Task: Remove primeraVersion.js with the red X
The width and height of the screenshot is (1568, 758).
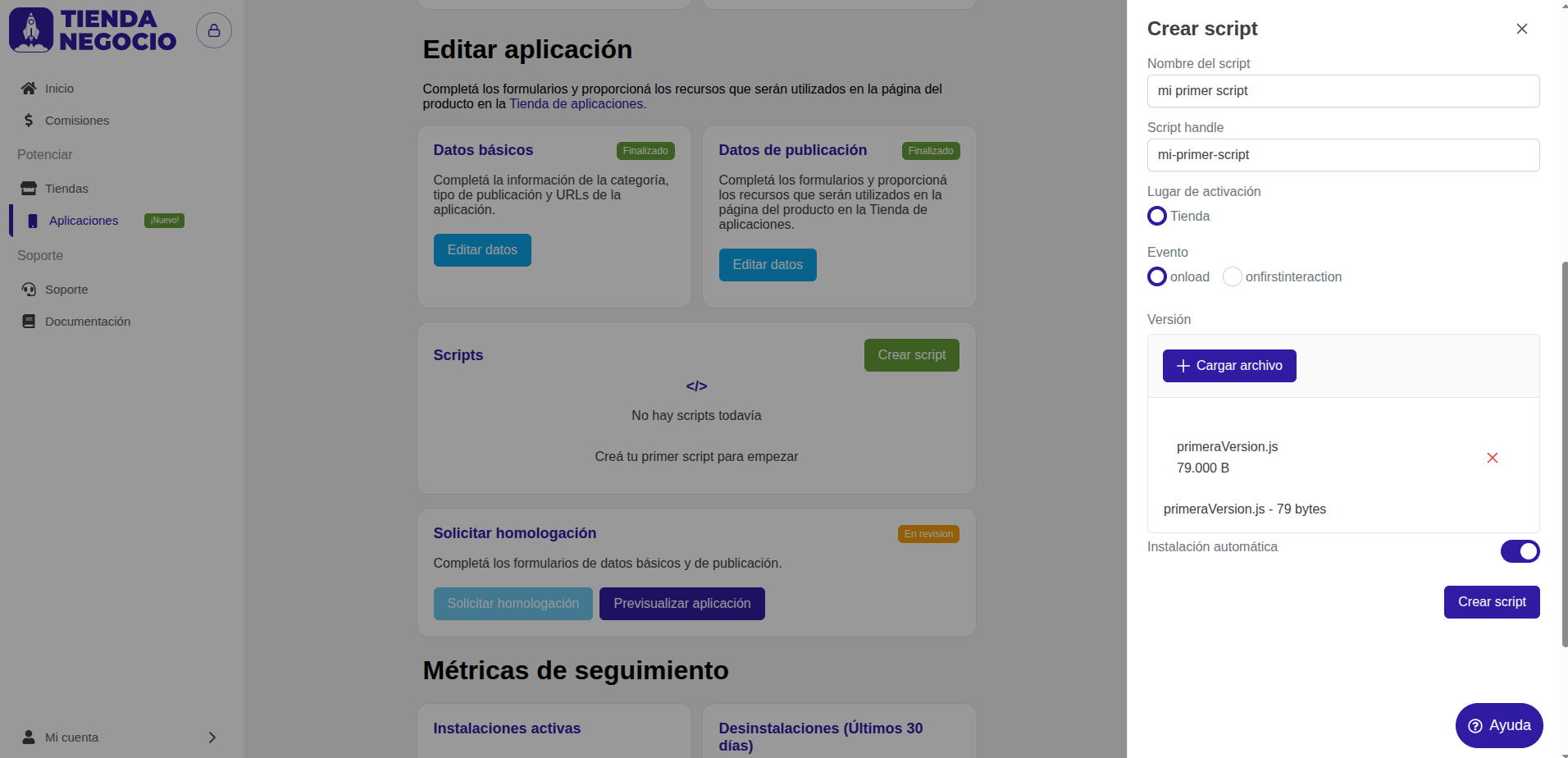Action: tap(1493, 458)
